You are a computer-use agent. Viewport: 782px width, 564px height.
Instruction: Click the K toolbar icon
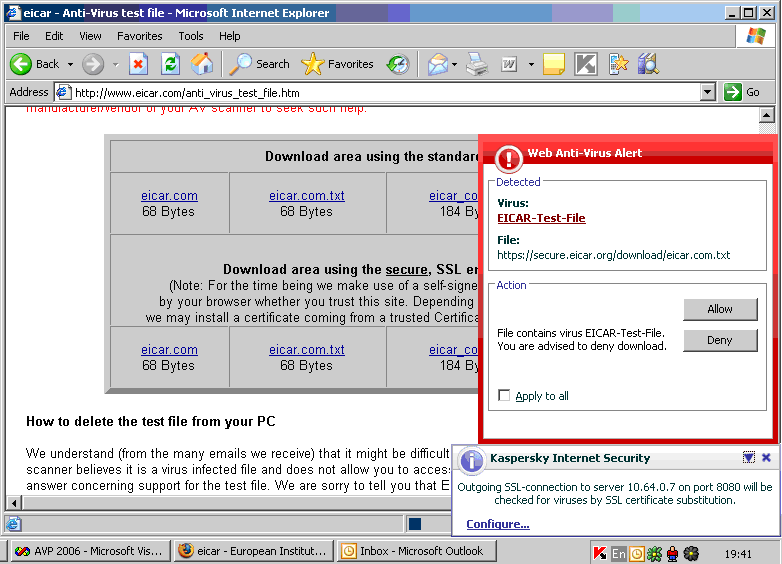pyautogui.click(x=586, y=64)
